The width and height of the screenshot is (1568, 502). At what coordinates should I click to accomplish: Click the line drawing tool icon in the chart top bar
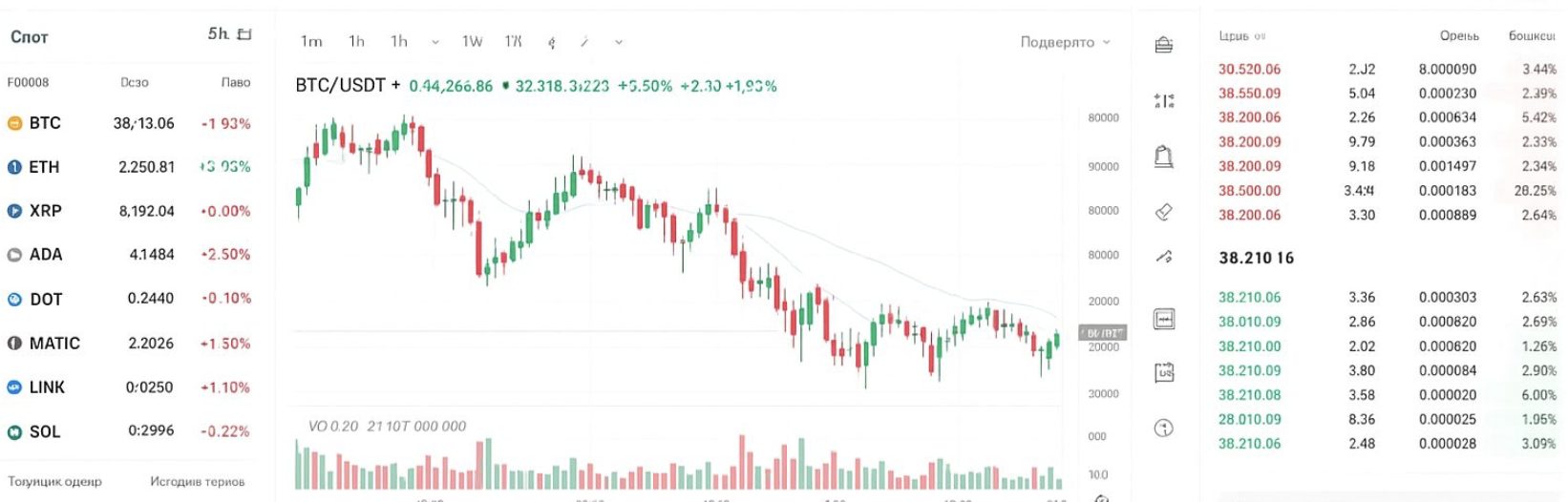click(584, 42)
